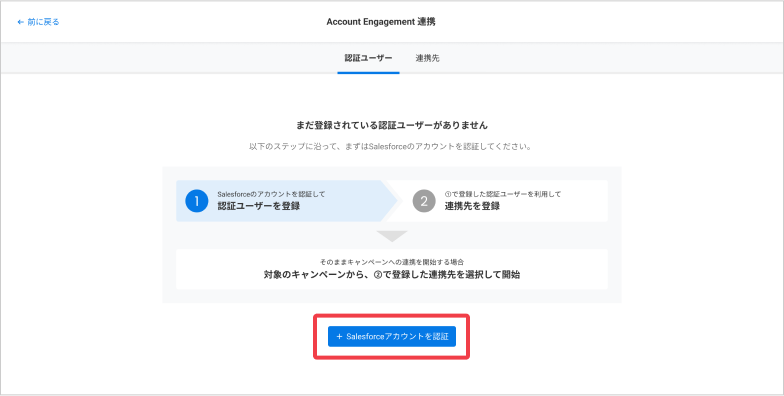
Task: Click the 以下のステップに沿って instruction sentence
Action: [x=390, y=147]
